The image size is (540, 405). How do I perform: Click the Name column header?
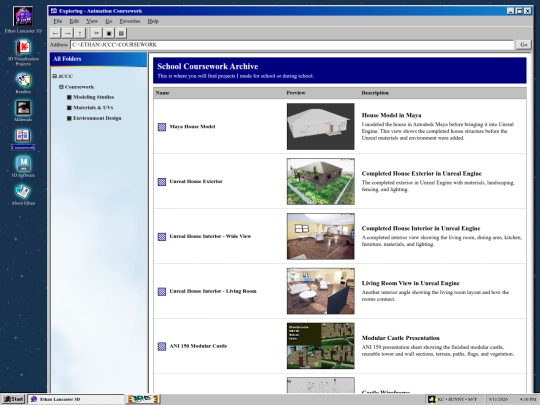tap(163, 93)
